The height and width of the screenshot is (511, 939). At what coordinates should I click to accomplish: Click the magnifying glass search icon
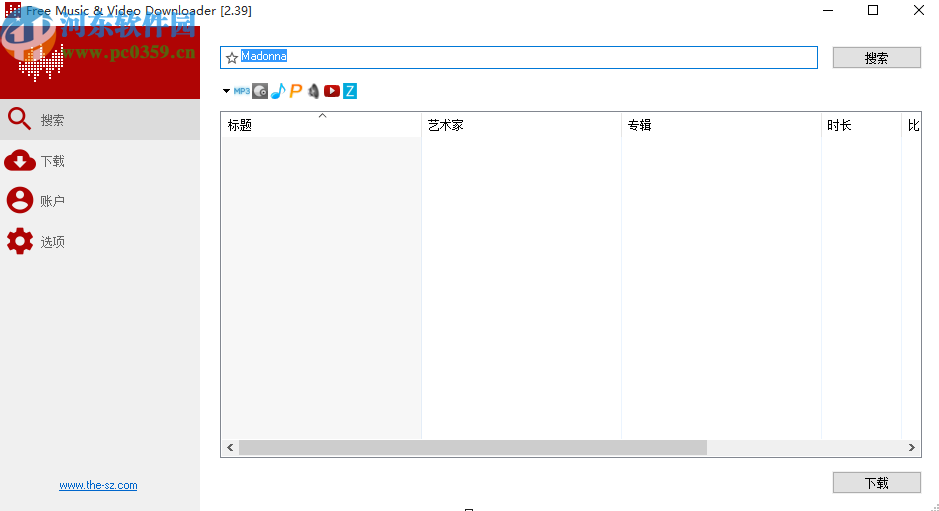point(19,119)
